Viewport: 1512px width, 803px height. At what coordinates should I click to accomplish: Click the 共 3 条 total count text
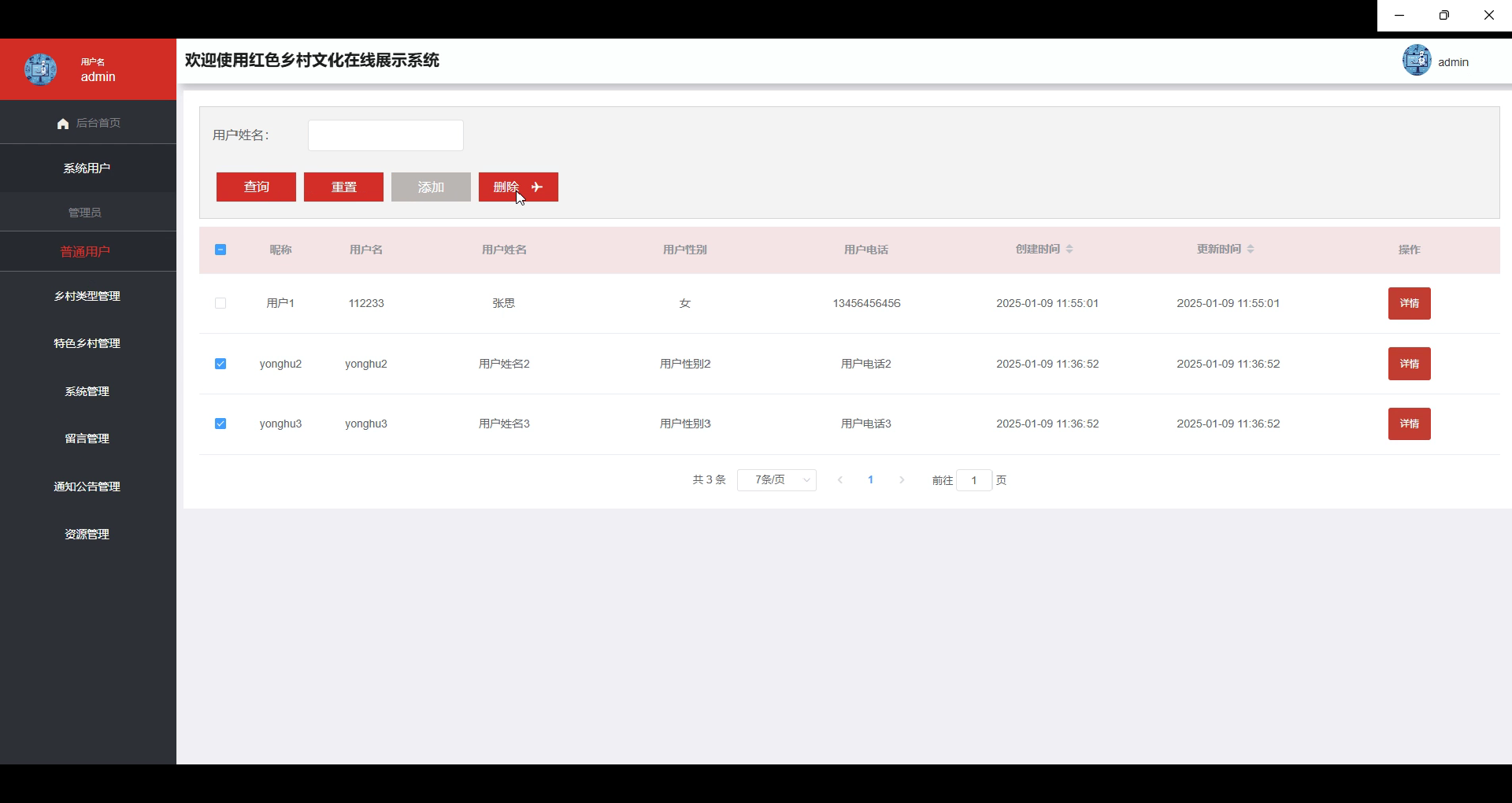pos(709,480)
